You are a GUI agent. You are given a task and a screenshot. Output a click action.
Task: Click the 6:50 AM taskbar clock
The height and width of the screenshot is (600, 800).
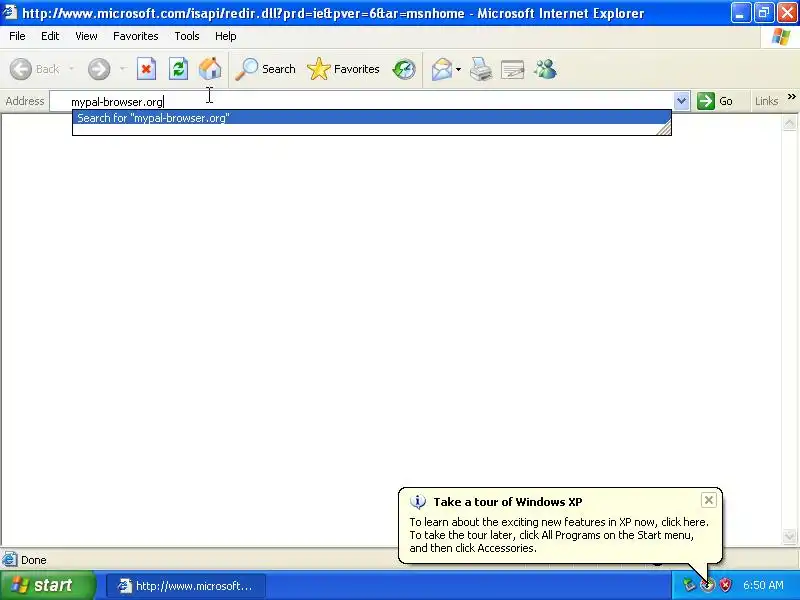pos(763,585)
